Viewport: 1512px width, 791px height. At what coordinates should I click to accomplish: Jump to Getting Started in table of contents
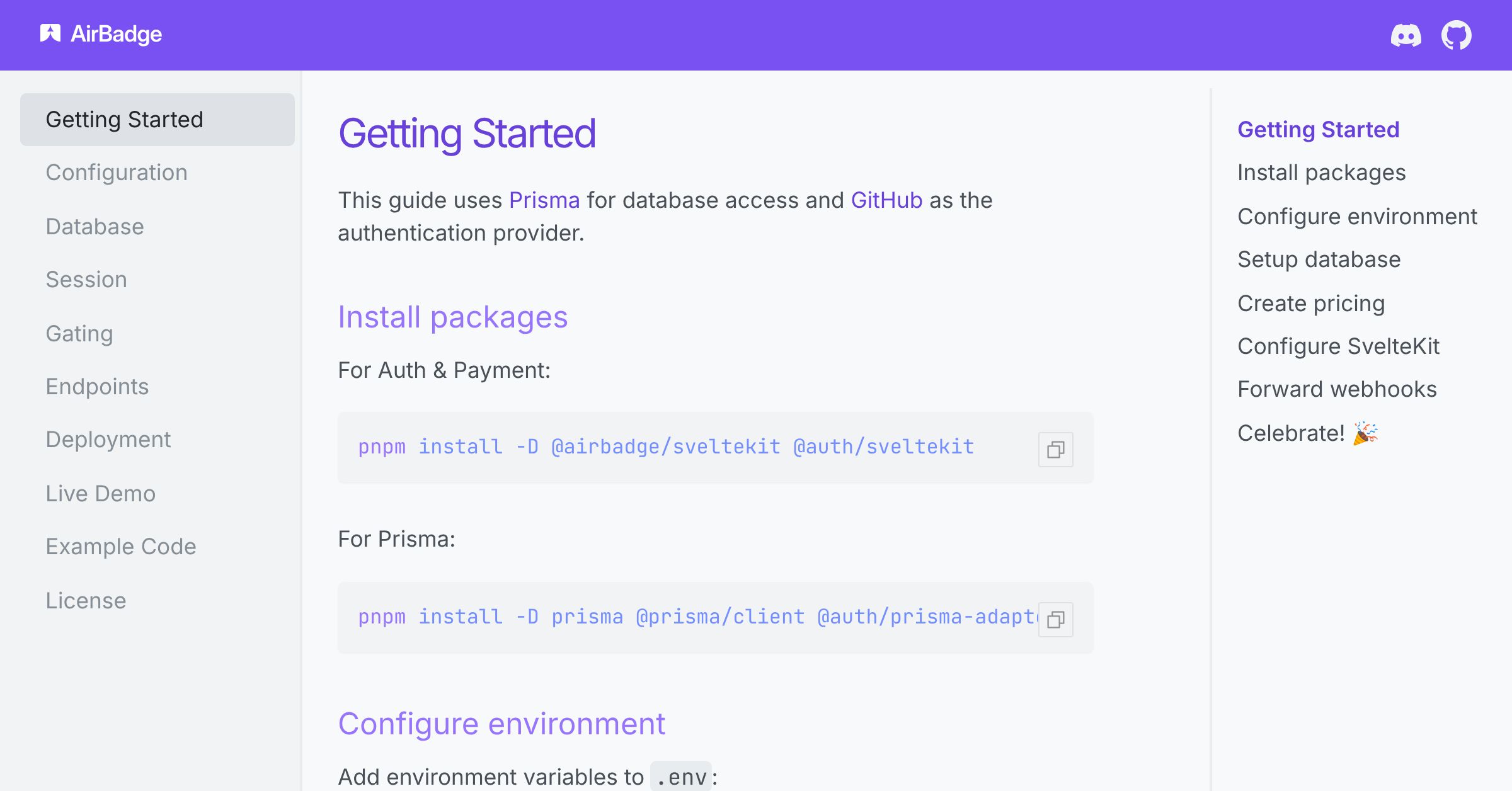click(x=1319, y=129)
